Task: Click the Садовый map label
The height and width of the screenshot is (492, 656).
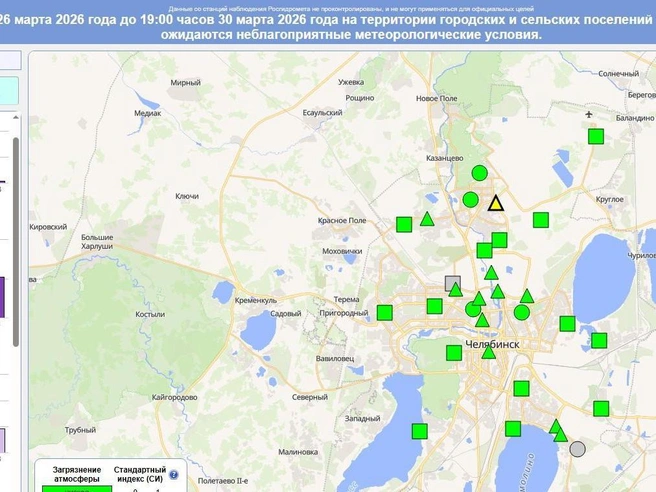Action: [285, 313]
